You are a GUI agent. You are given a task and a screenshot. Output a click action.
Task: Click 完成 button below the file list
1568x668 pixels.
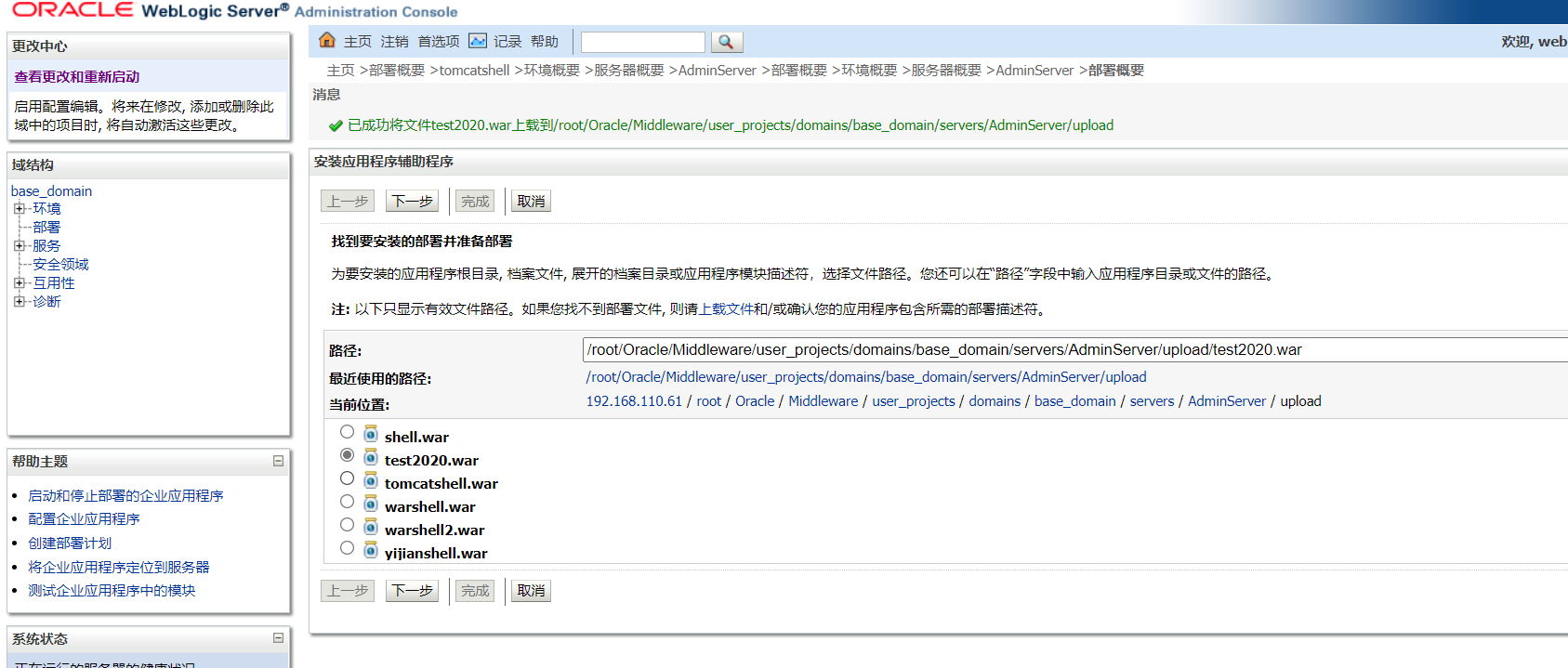coord(475,591)
